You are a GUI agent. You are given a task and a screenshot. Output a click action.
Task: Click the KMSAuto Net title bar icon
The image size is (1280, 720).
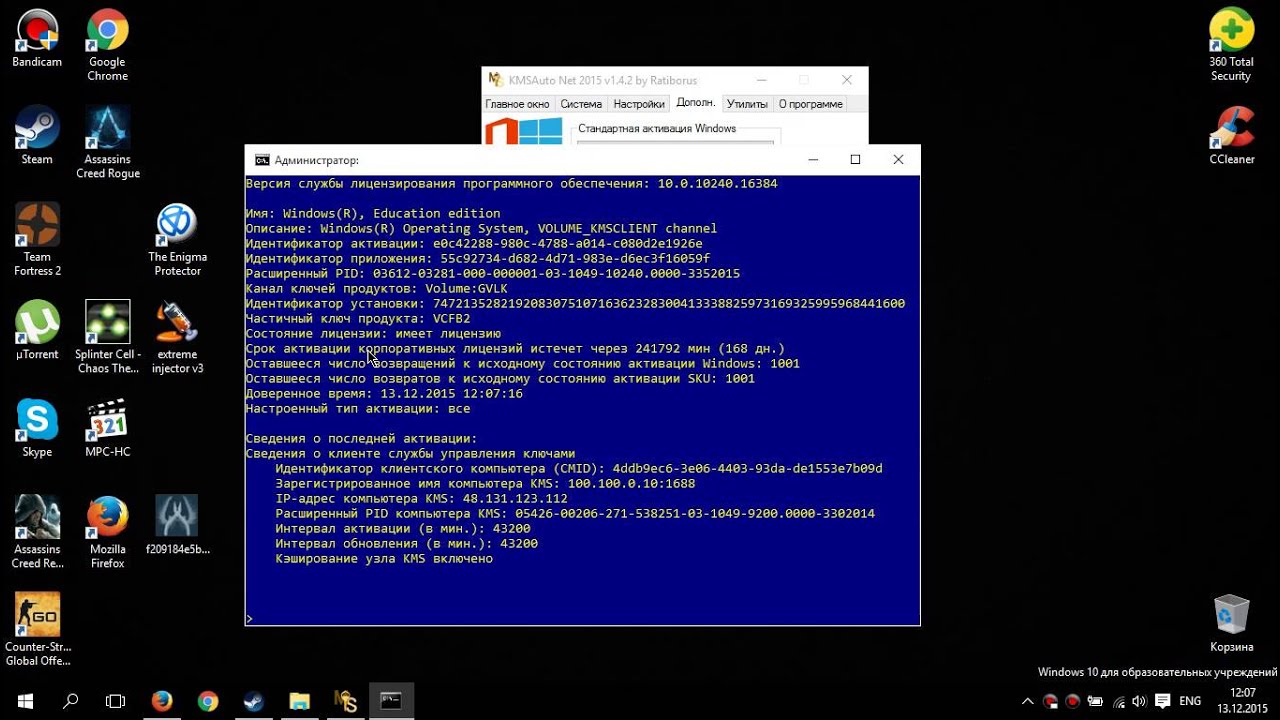[x=496, y=80]
